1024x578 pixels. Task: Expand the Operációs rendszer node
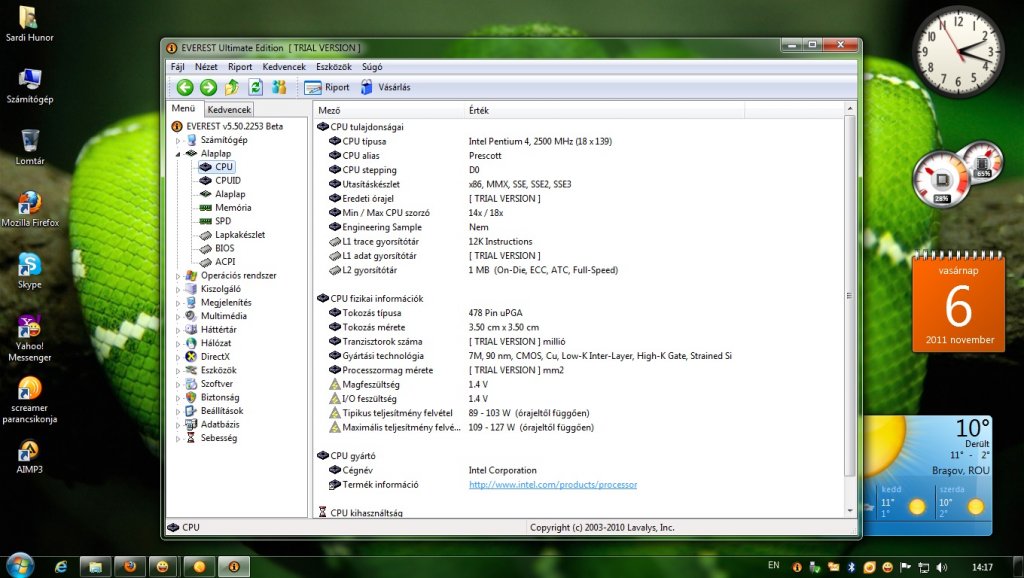(178, 276)
